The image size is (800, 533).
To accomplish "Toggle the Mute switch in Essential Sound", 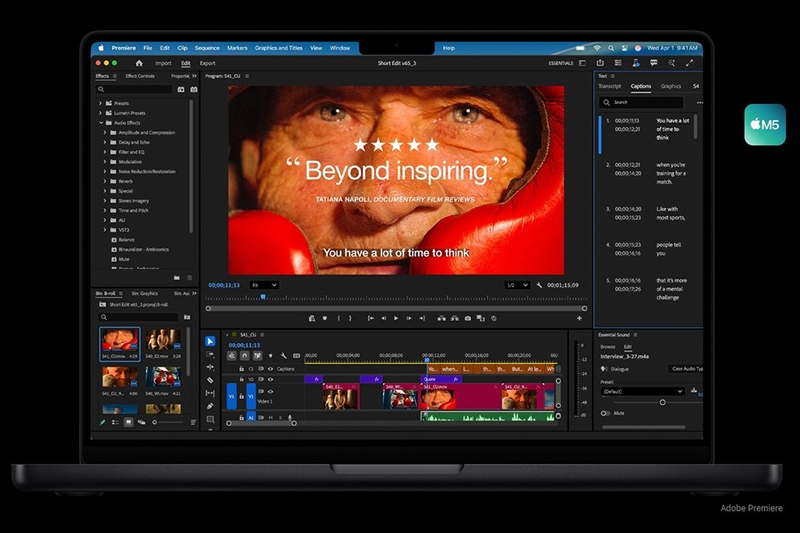I will pos(605,413).
